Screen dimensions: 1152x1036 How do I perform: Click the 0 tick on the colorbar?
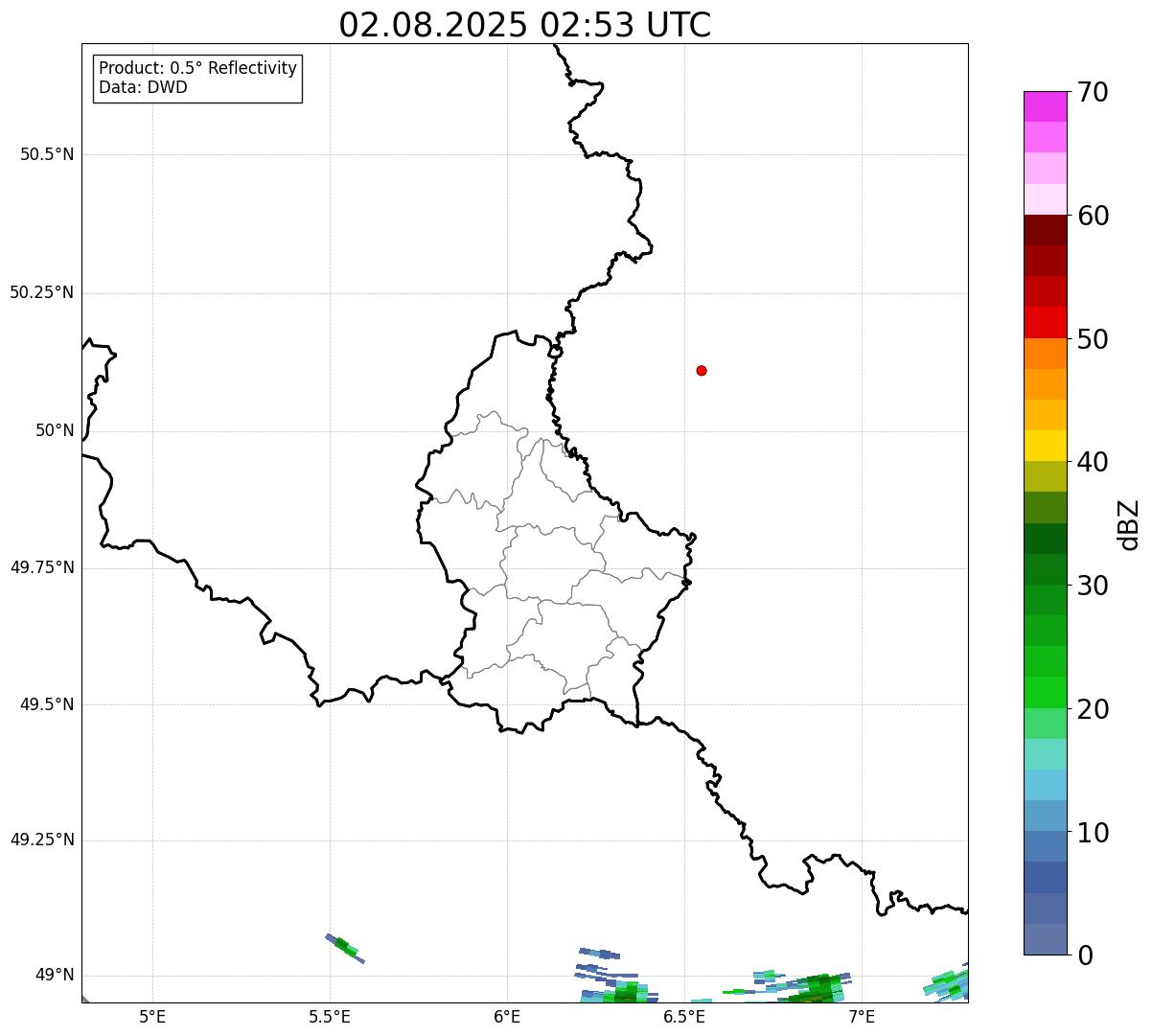point(1086,955)
